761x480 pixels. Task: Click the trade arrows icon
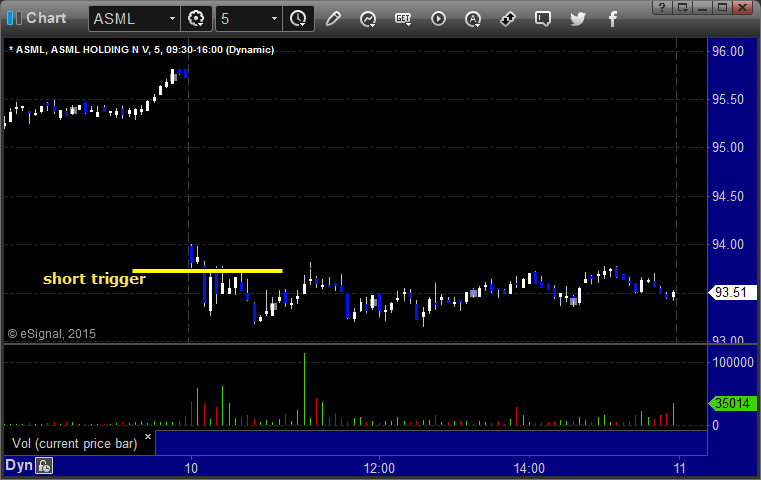pyautogui.click(x=508, y=19)
